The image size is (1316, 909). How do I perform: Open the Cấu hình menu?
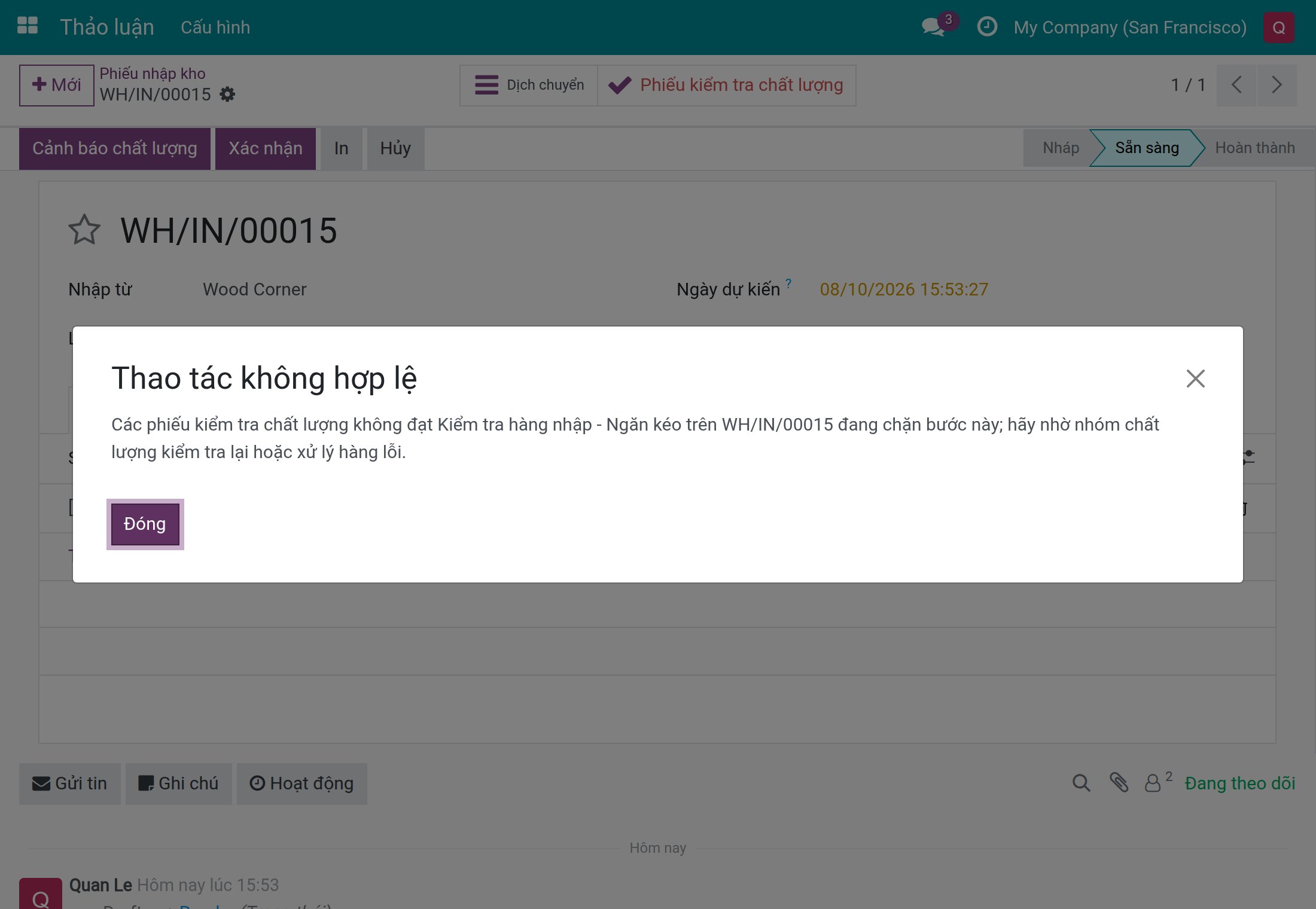pos(215,28)
